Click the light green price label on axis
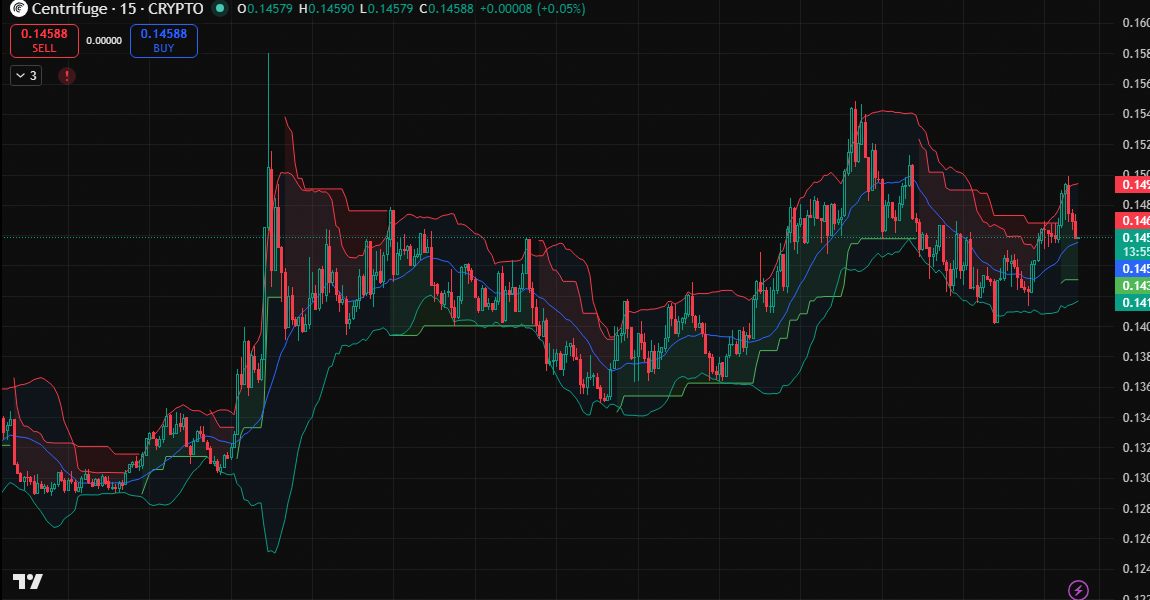Image resolution: width=1150 pixels, height=600 pixels. click(x=1131, y=286)
